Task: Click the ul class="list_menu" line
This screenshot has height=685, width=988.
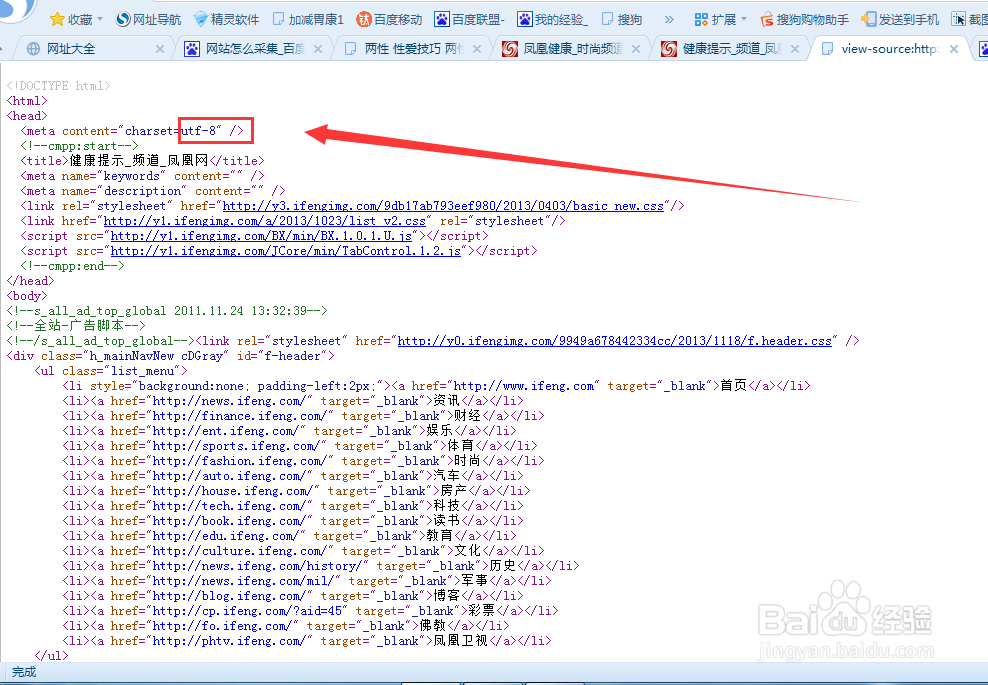Action: [x=111, y=371]
